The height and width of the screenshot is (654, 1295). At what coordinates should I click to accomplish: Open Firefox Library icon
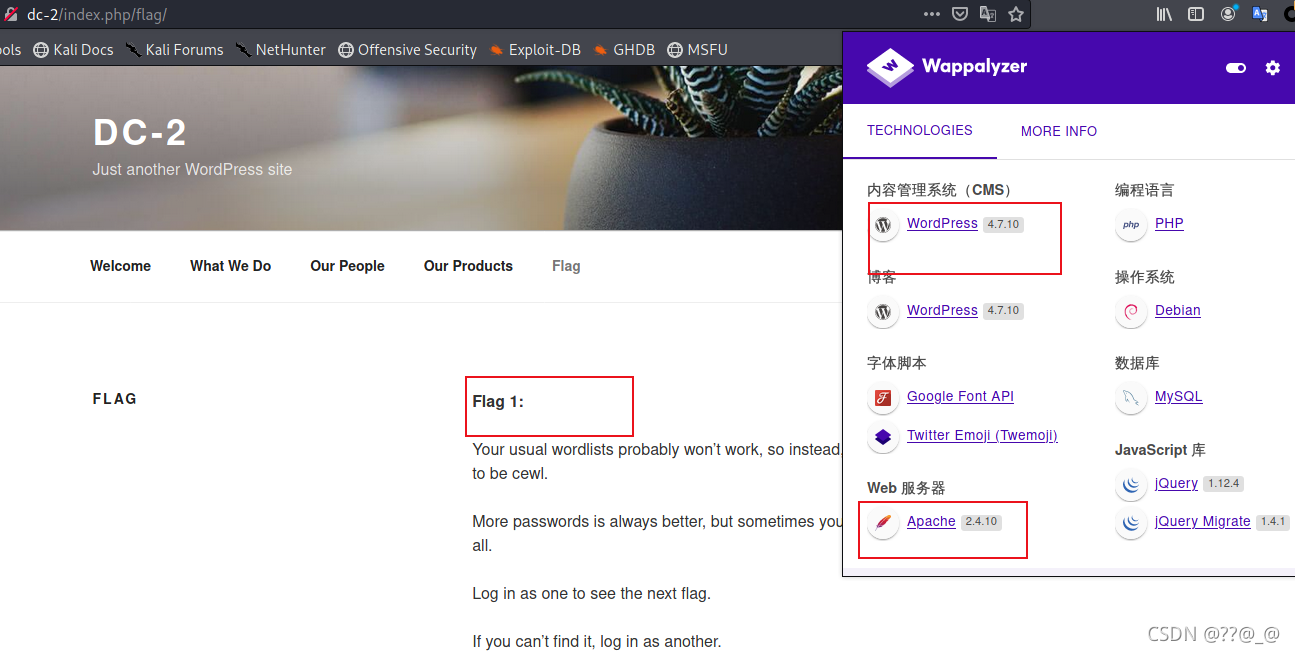click(1164, 15)
